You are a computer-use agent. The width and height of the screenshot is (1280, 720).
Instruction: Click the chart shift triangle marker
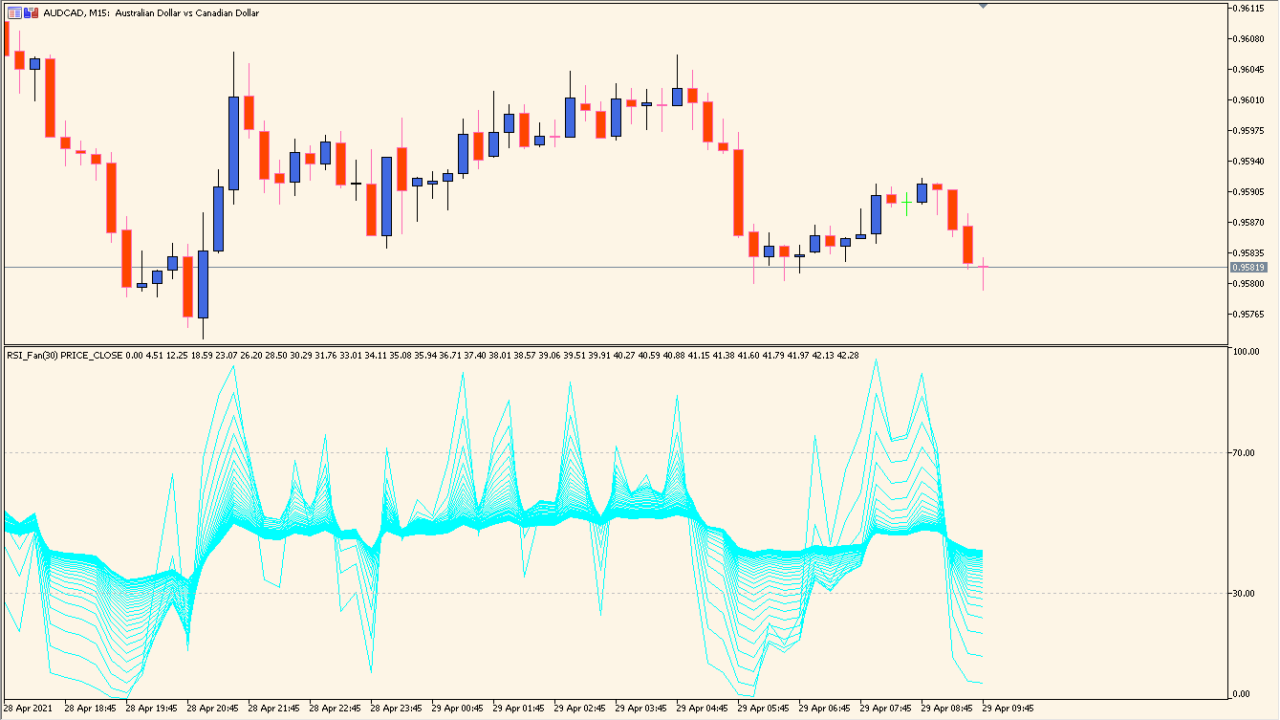[x=983, y=6]
